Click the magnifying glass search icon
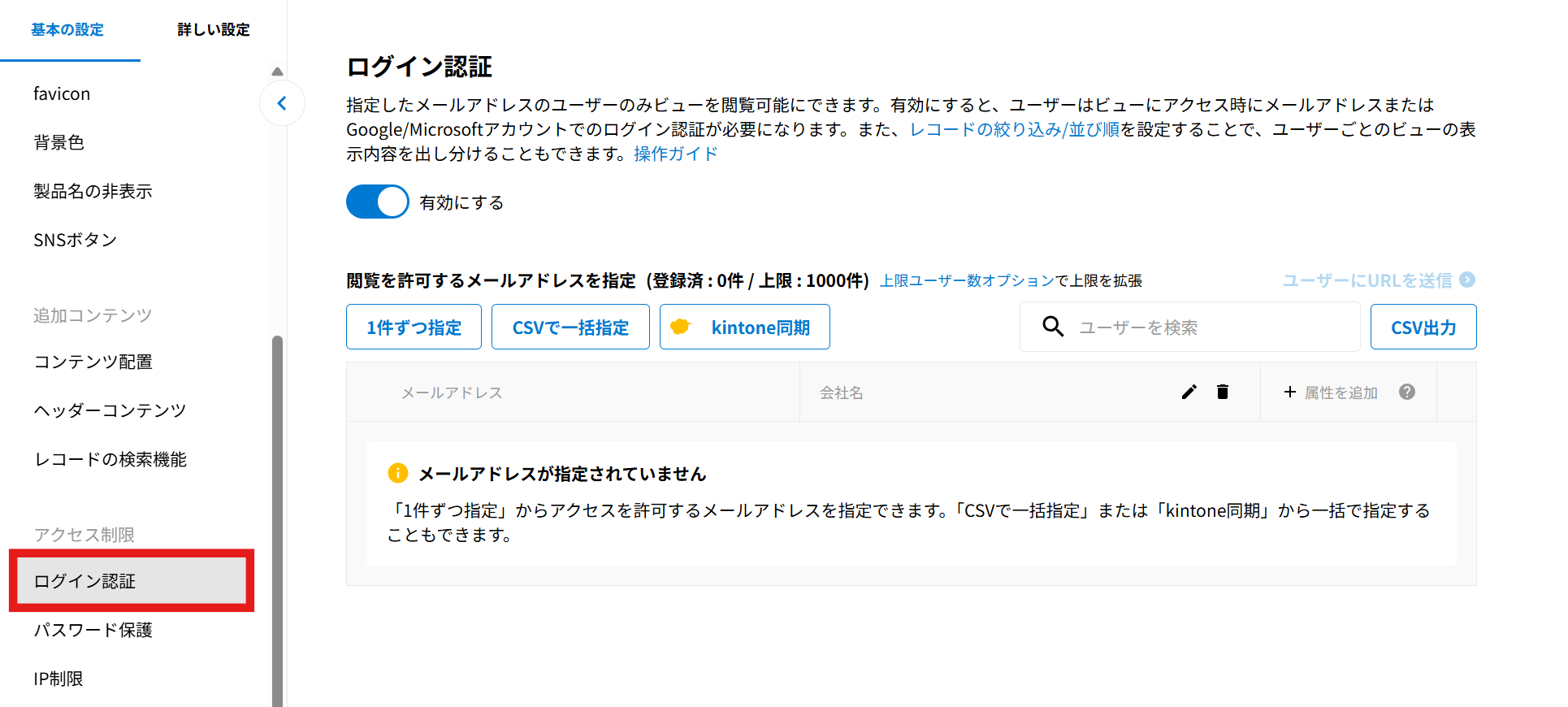1568x707 pixels. [1053, 327]
